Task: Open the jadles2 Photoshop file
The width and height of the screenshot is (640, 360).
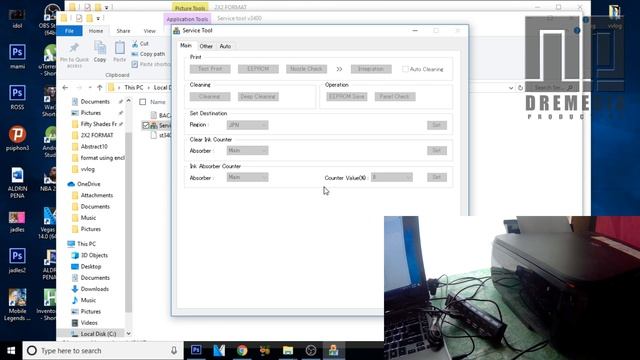Action: [x=17, y=260]
